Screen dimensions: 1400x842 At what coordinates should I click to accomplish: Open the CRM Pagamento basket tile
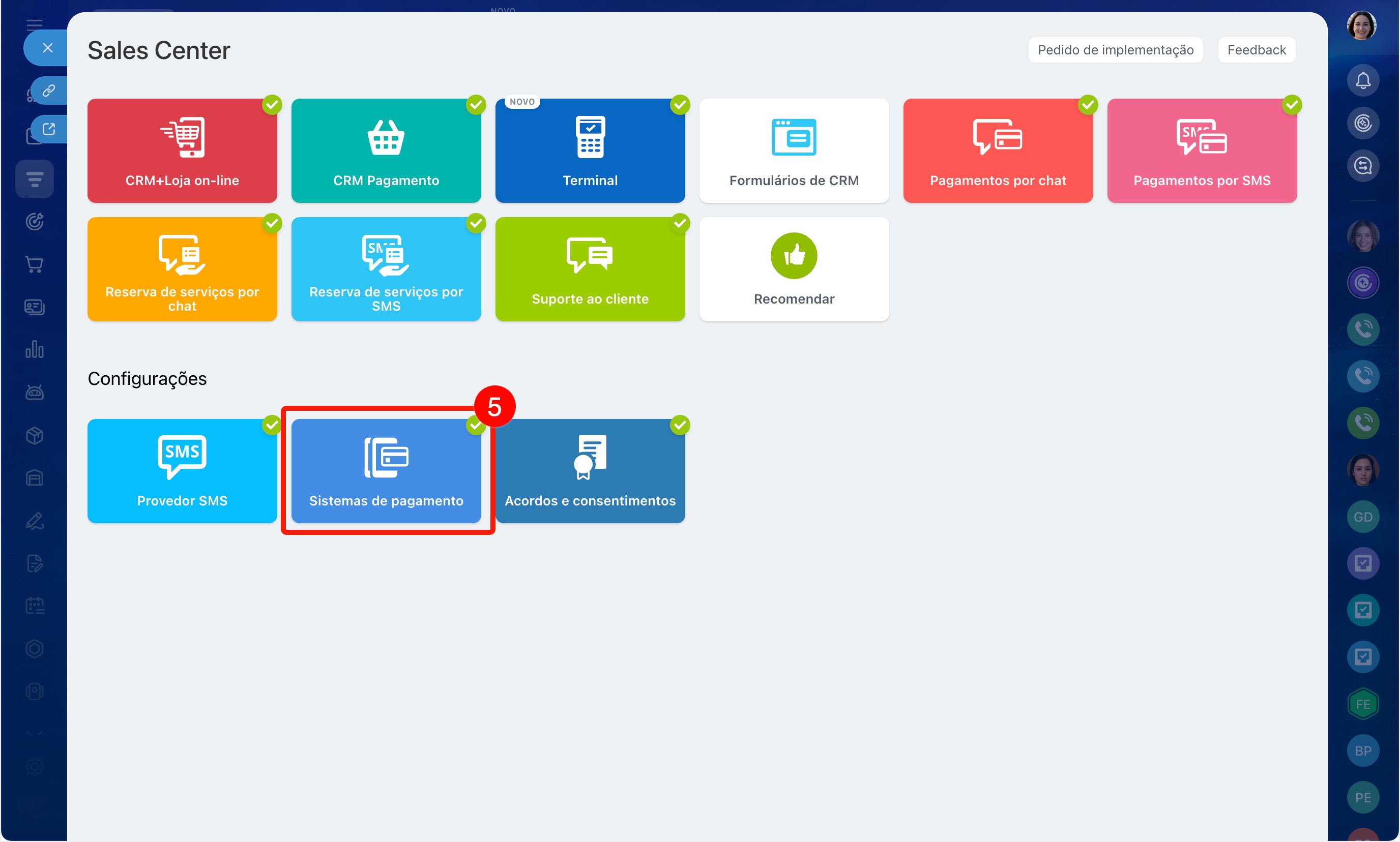(386, 151)
